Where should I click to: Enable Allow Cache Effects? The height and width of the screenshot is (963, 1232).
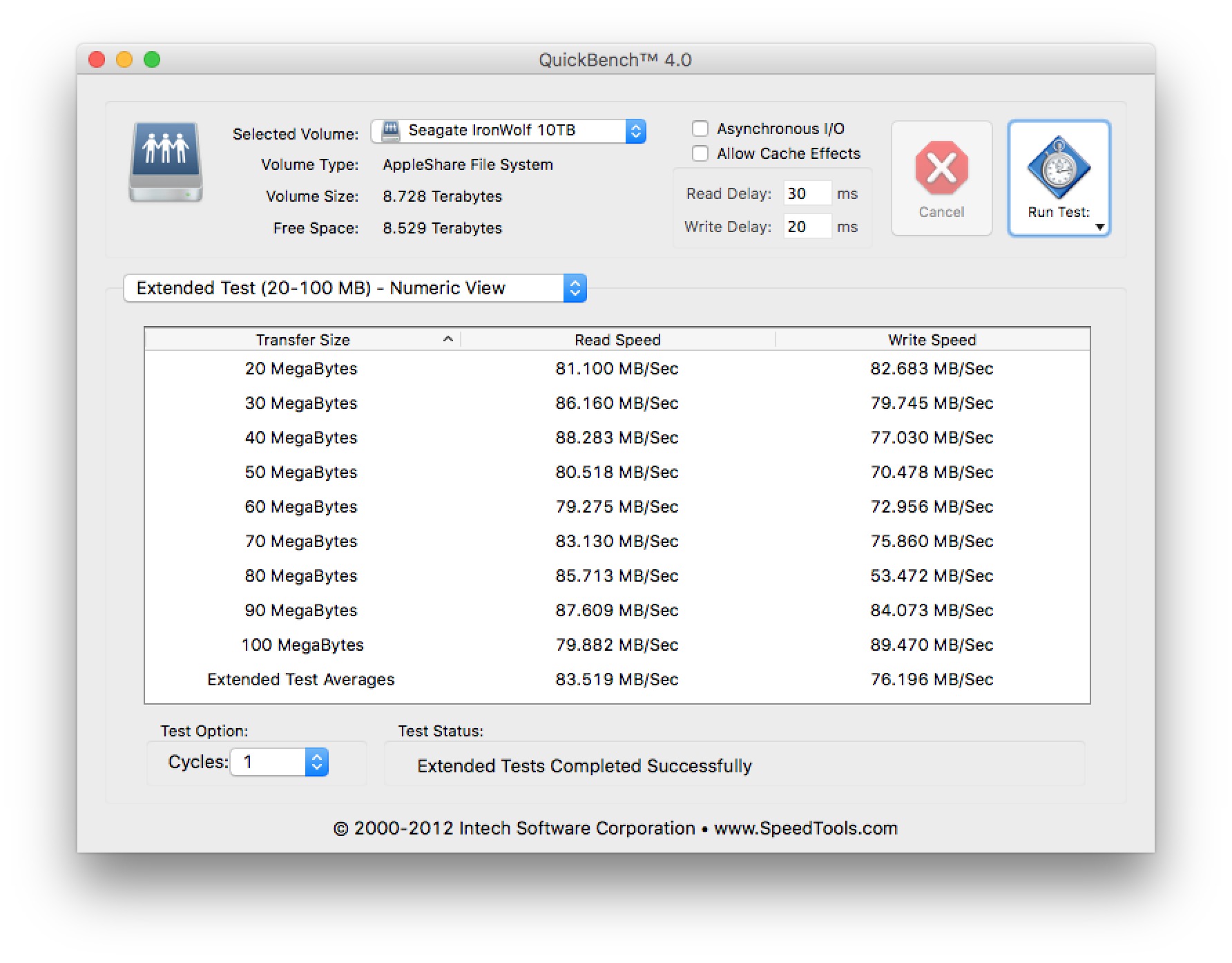[x=700, y=153]
